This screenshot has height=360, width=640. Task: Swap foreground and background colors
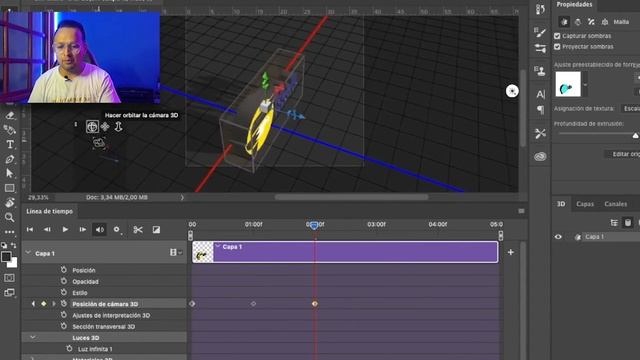[x=13, y=245]
